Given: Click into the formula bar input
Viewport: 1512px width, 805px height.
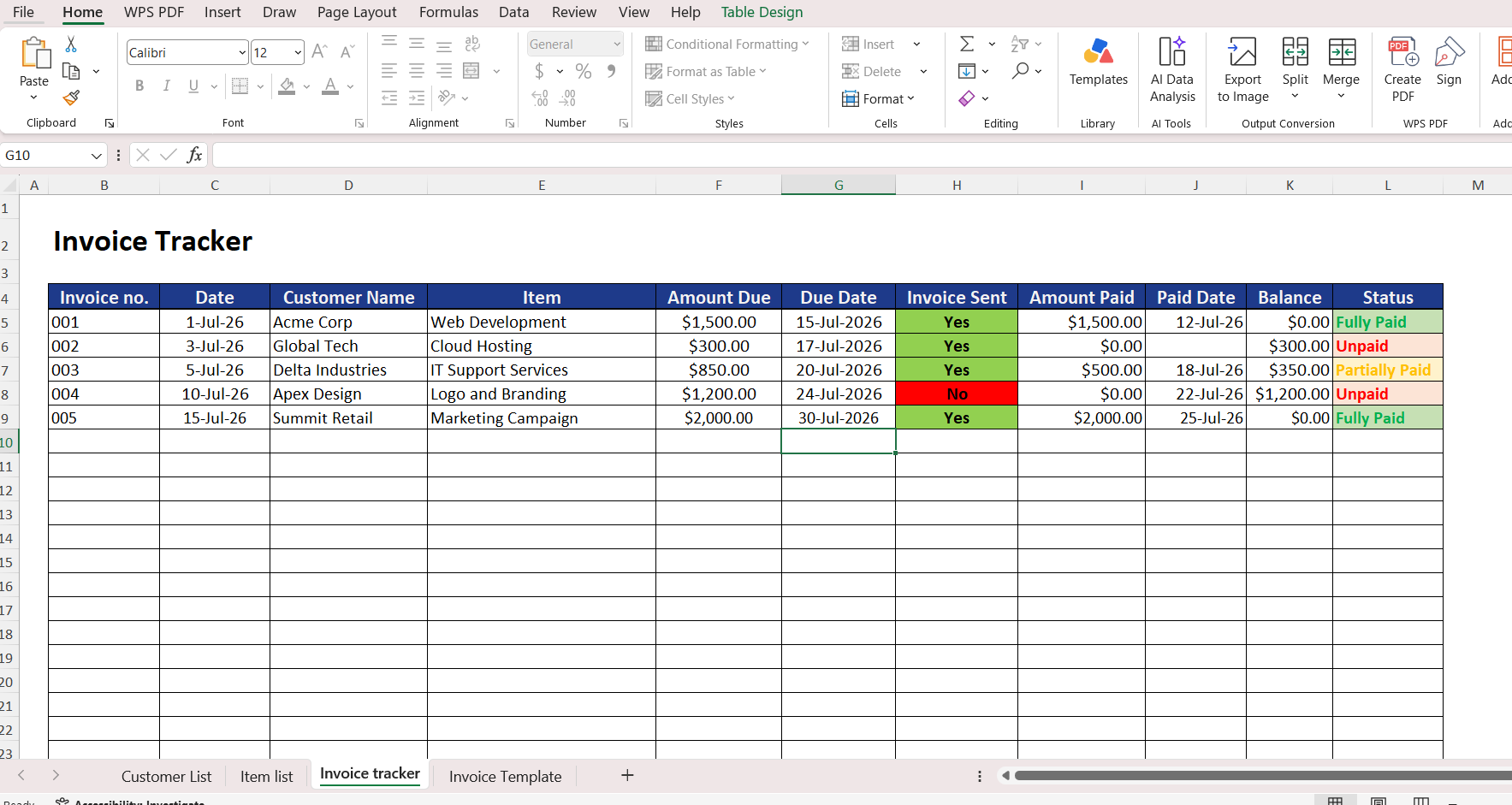Looking at the screenshot, I should pos(861,155).
